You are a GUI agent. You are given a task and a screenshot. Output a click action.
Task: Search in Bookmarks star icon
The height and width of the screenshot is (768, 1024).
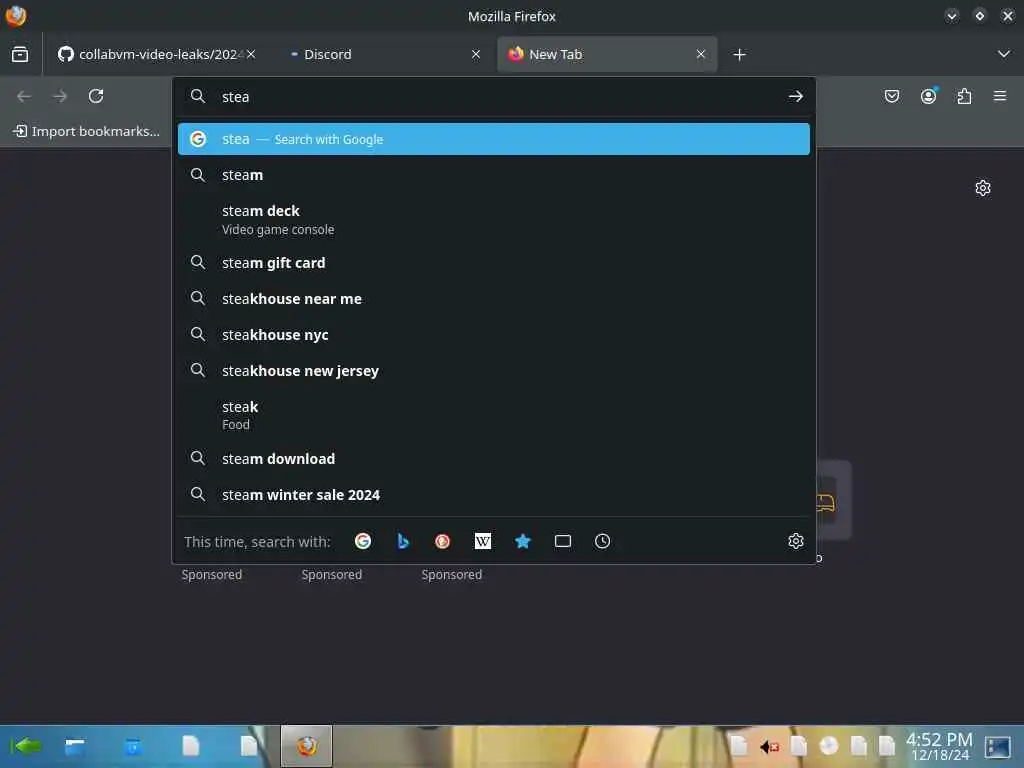[522, 541]
